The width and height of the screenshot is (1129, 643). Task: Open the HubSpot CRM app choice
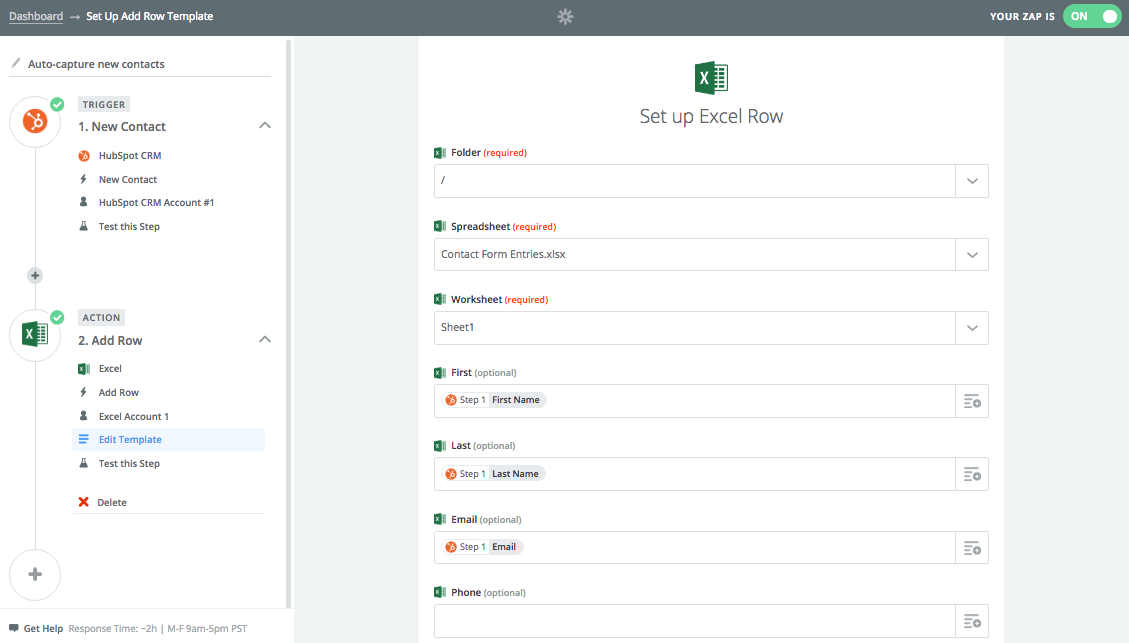click(x=130, y=156)
